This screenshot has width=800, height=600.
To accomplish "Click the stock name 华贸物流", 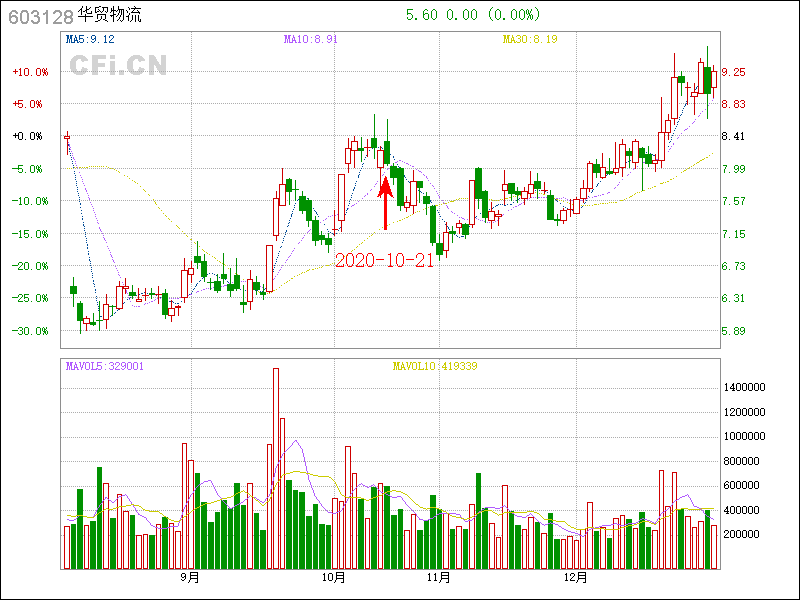I will click(x=110, y=16).
